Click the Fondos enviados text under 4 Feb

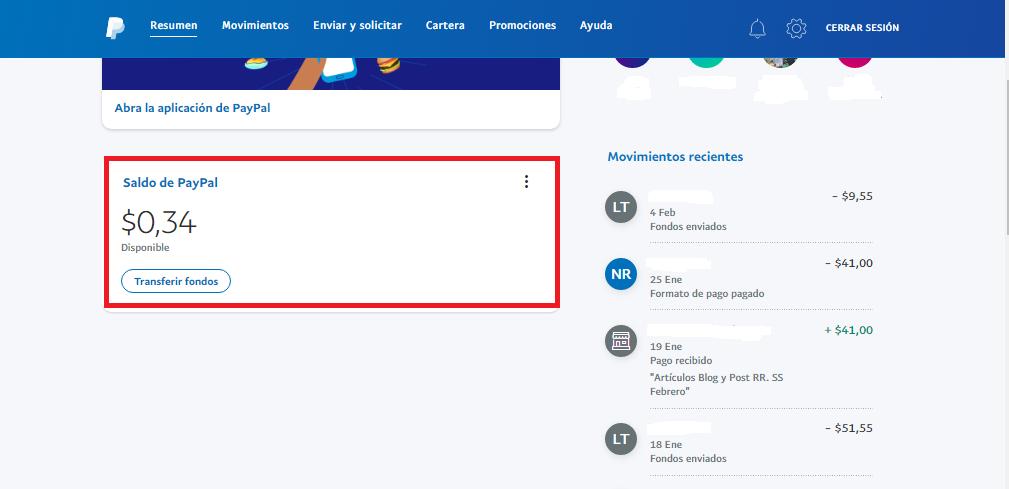coord(688,226)
